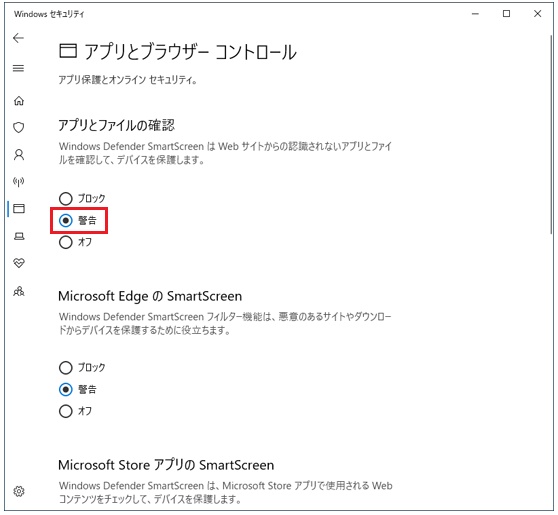
Task: Open Device performance & health heart icon
Action: click(19, 263)
